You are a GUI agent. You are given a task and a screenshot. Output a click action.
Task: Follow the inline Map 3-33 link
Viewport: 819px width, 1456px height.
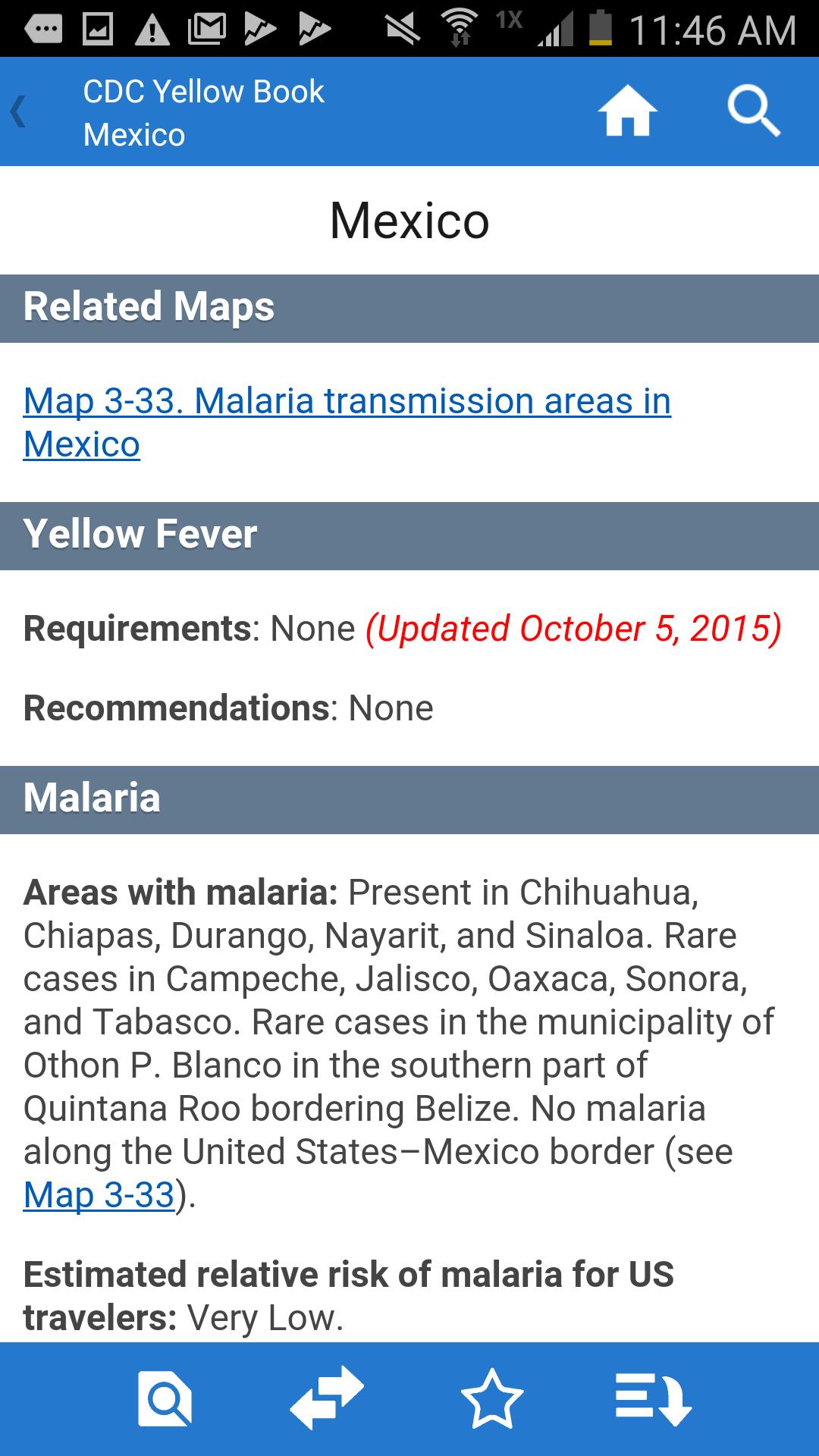pos(99,1195)
